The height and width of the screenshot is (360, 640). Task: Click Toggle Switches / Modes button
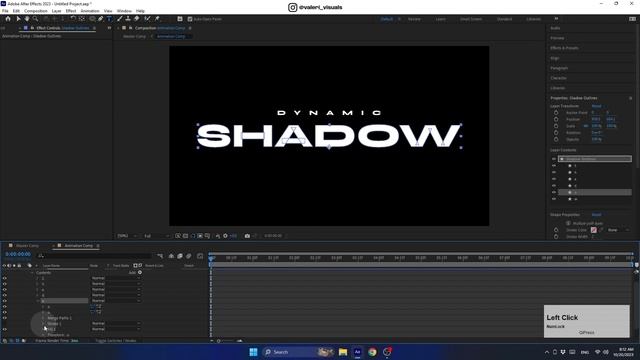tap(116, 340)
